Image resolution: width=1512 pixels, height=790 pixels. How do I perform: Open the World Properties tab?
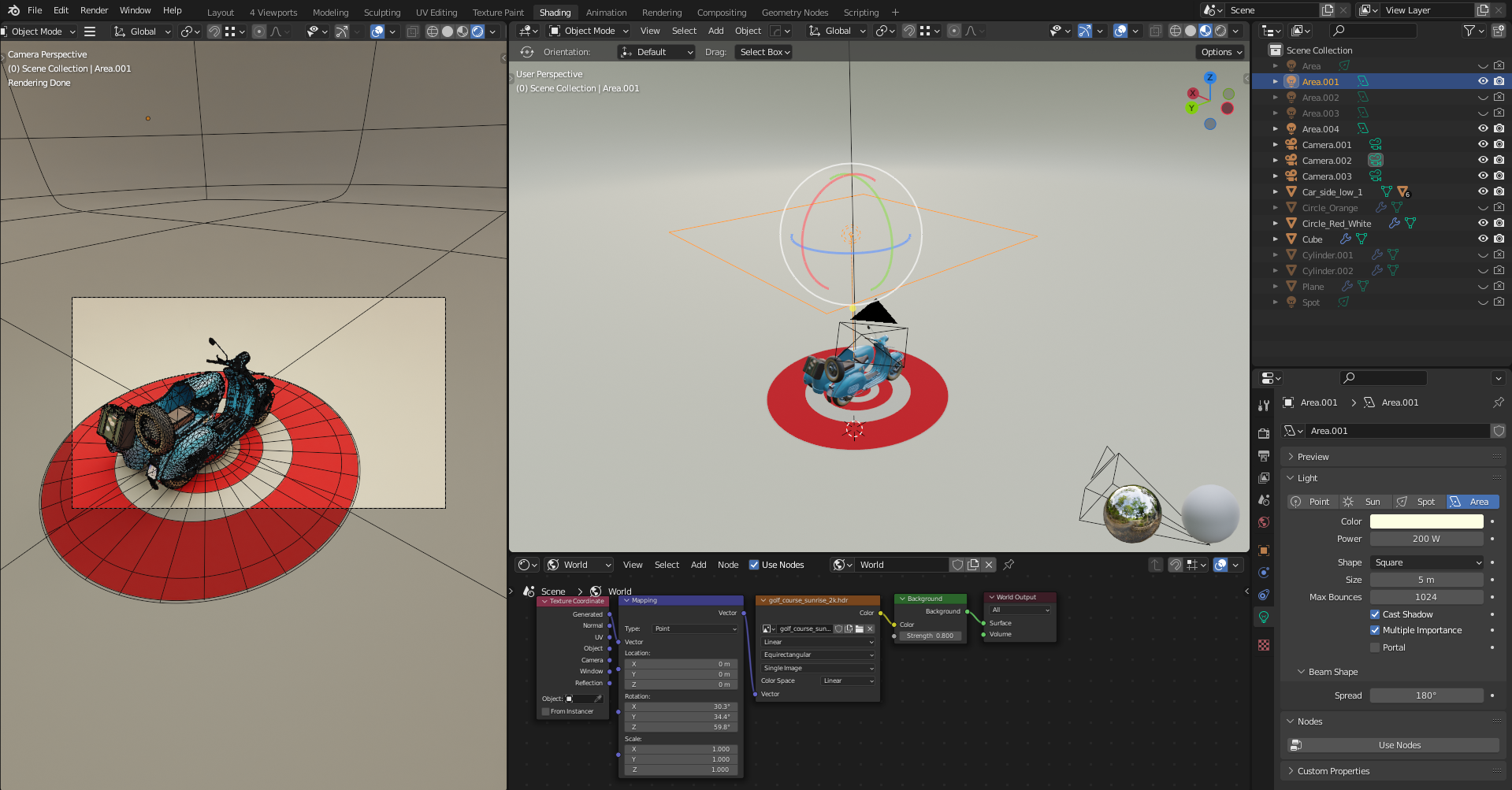pyautogui.click(x=1264, y=522)
